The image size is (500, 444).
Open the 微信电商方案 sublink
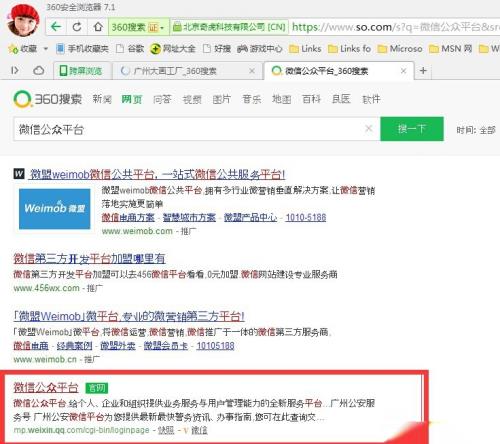[x=128, y=217]
